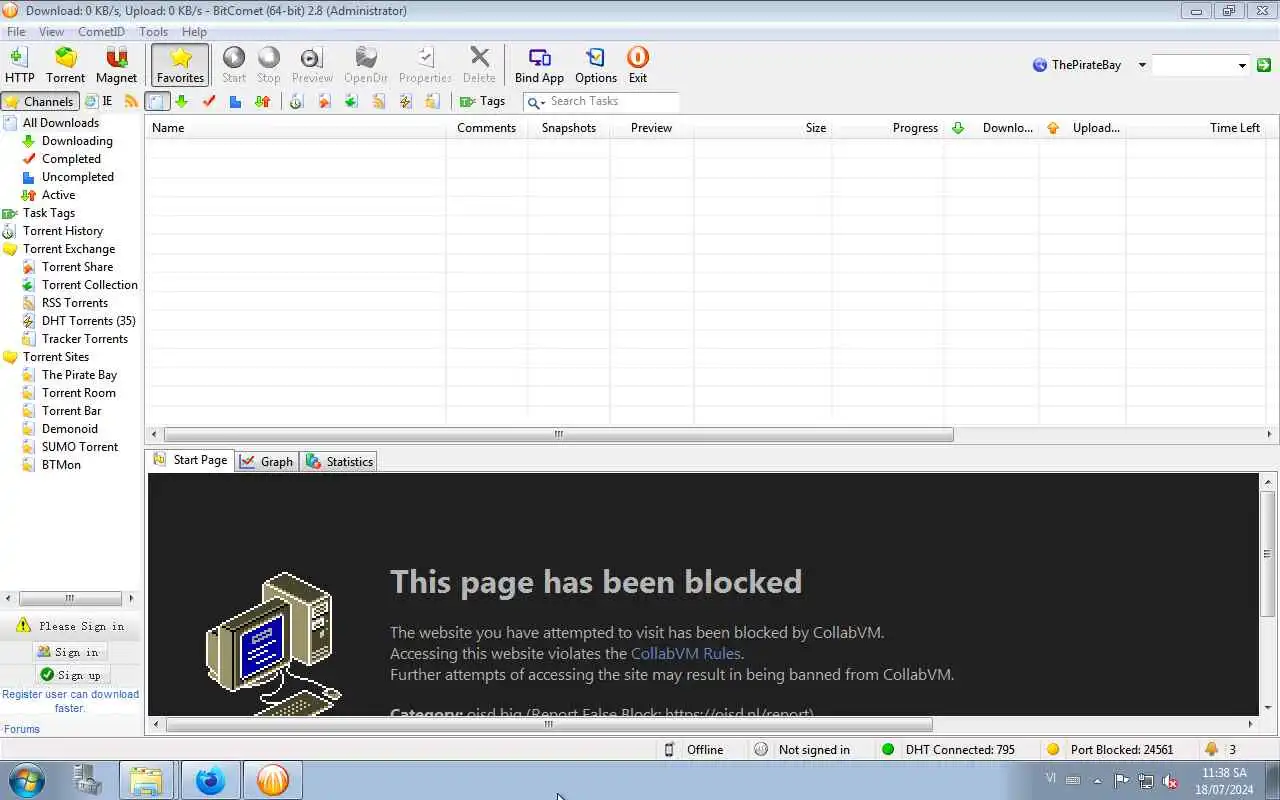Toggle the all-tasks filter icon in filter bar
Image resolution: width=1280 pixels, height=800 pixels.
pos(157,101)
